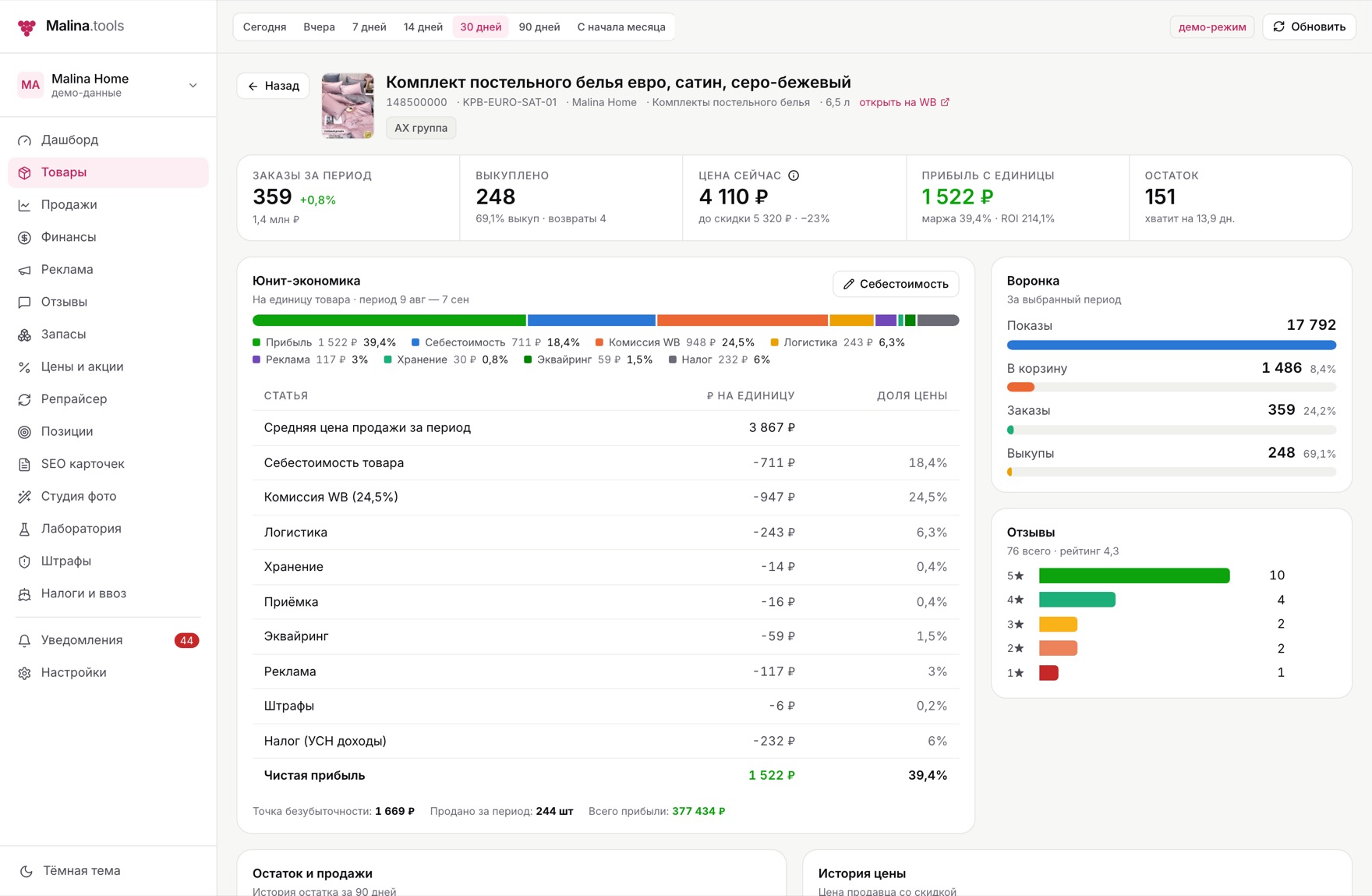Click the Налог legend item
This screenshot has height=896, width=1372.
click(719, 359)
